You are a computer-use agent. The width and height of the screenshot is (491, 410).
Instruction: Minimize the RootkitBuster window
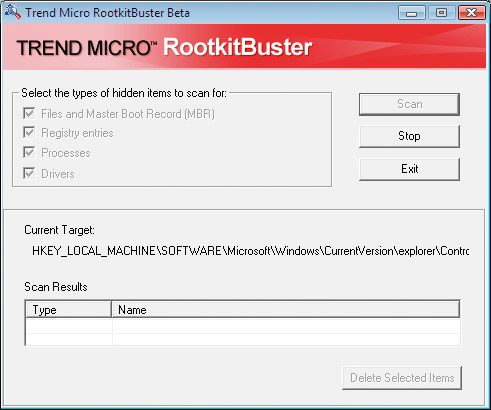[412, 13]
